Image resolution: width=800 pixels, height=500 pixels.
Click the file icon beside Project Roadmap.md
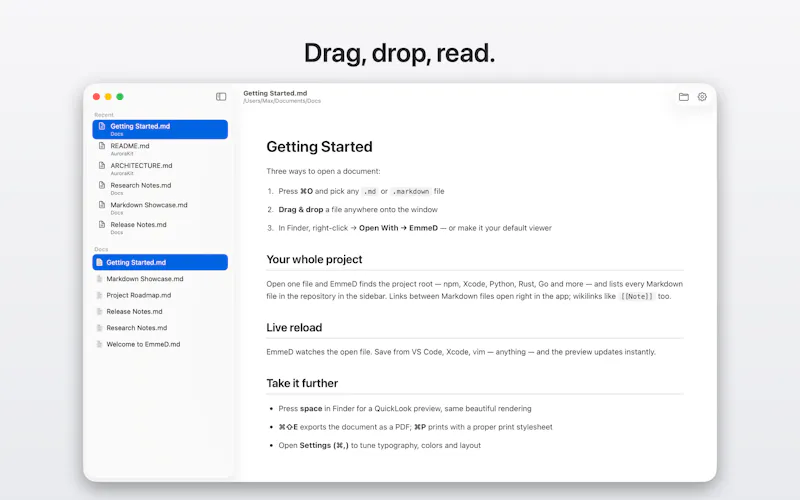99,295
